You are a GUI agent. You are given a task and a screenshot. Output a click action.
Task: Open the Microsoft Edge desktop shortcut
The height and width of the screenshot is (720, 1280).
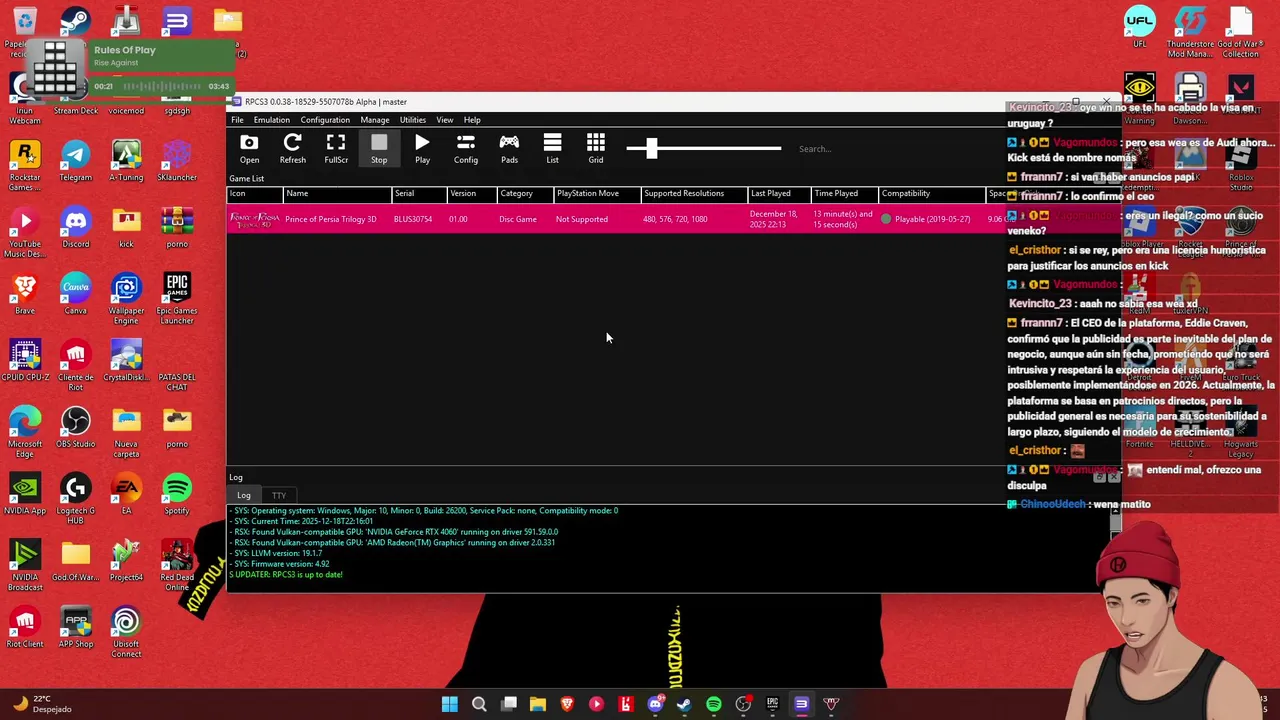[24, 432]
